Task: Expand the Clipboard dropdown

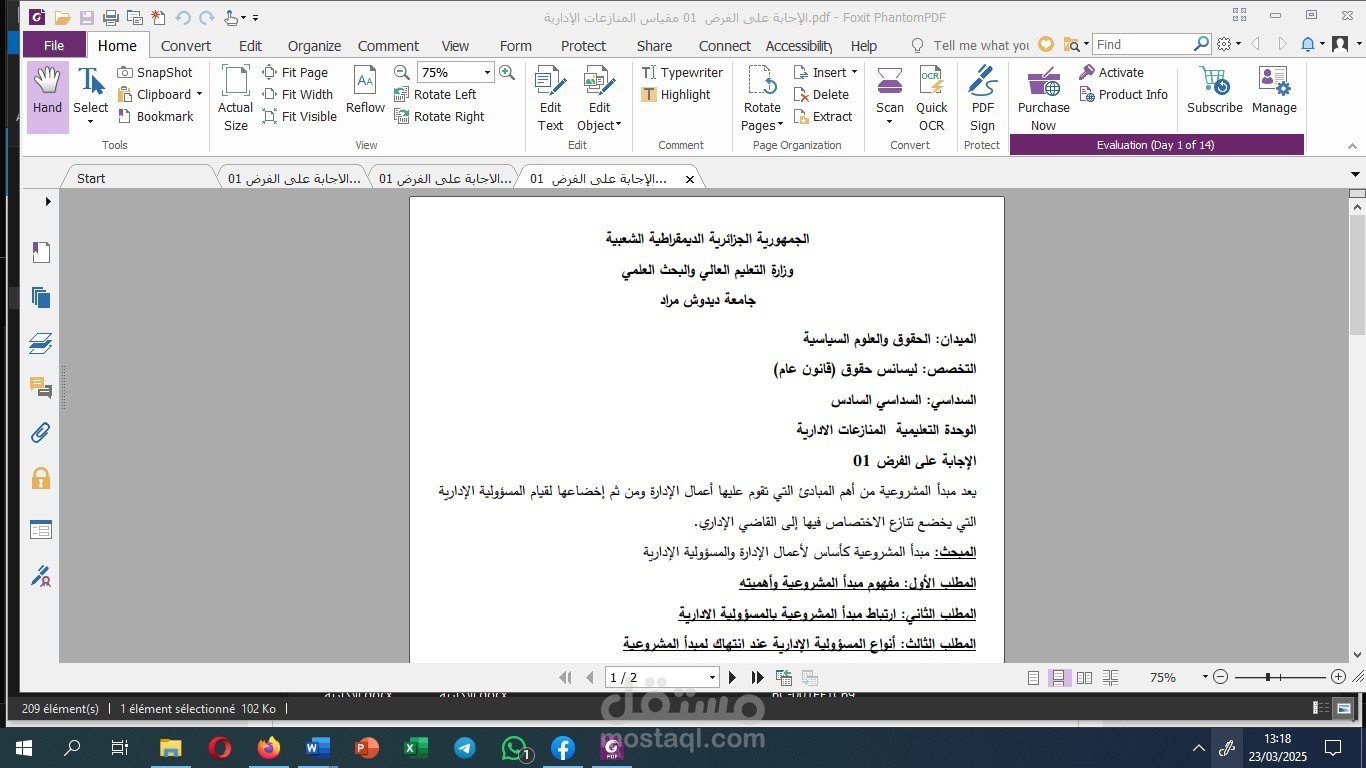Action: click(x=199, y=94)
